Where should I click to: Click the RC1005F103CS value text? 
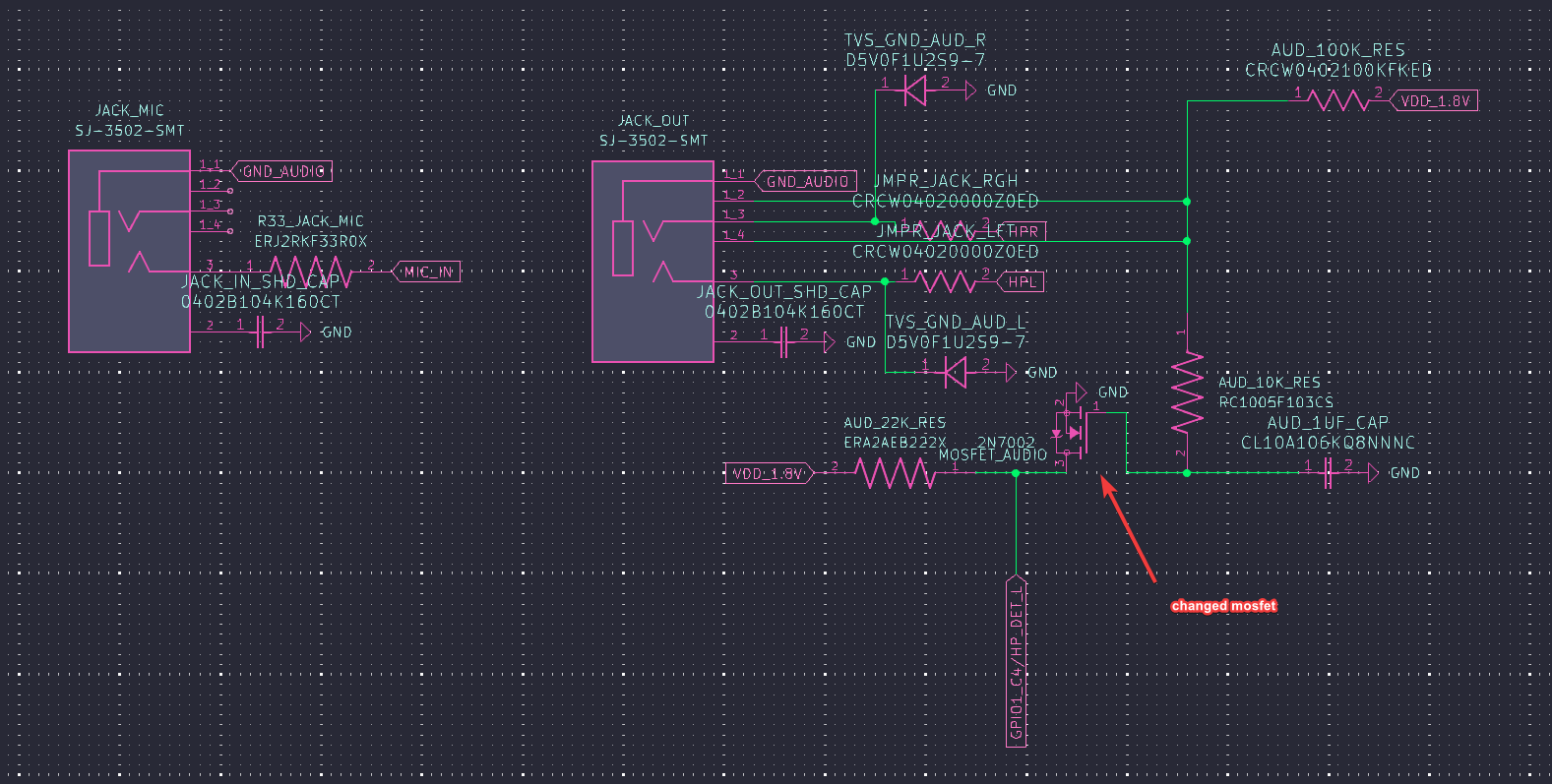(x=1275, y=402)
